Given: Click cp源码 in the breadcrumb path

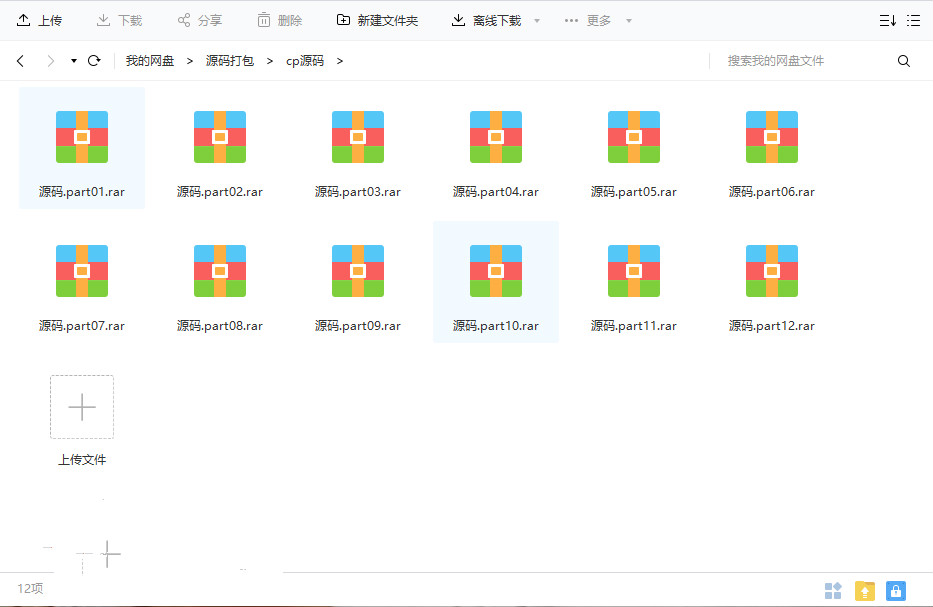Looking at the screenshot, I should [305, 61].
